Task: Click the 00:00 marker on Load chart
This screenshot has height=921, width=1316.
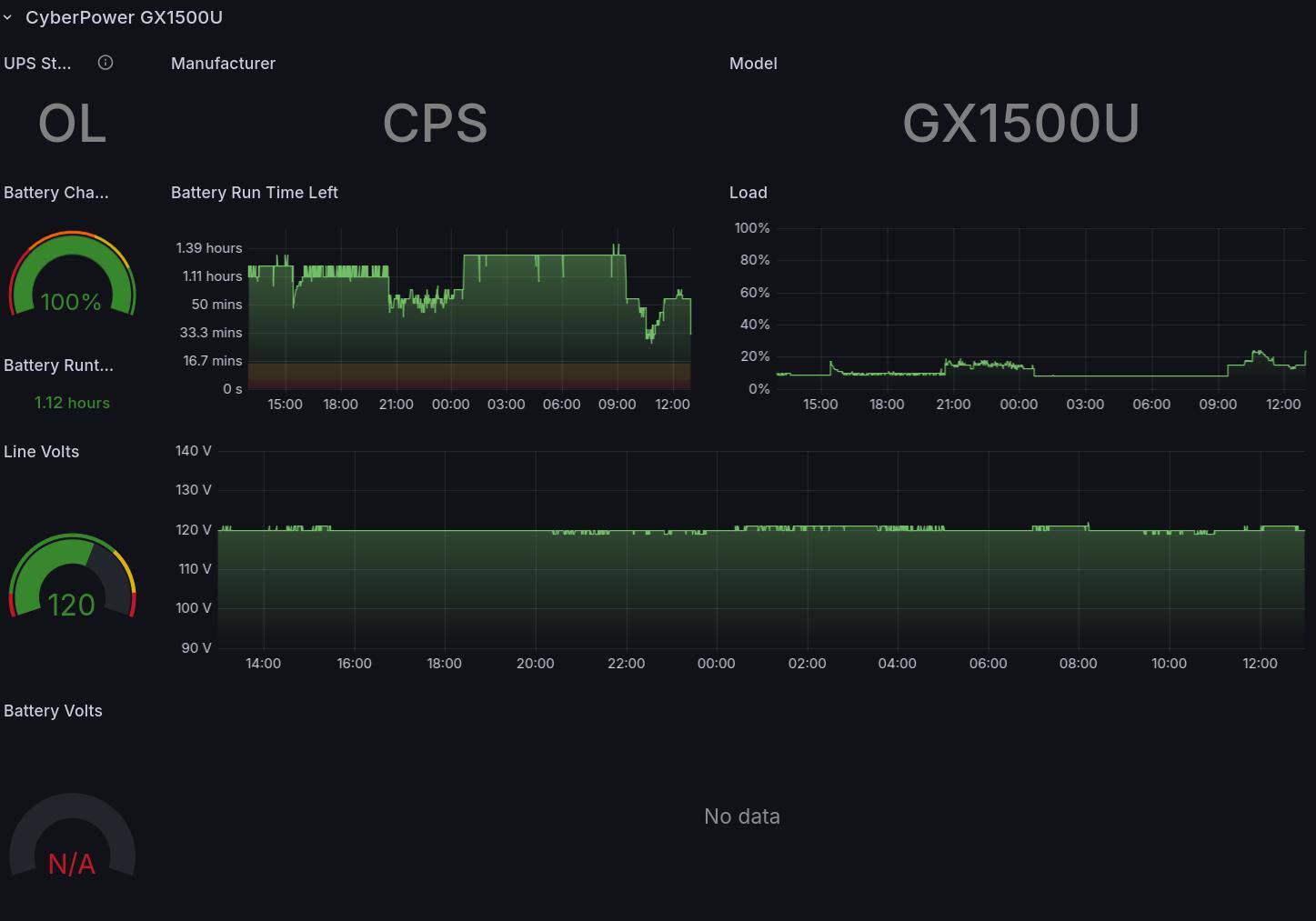Action: click(1019, 405)
